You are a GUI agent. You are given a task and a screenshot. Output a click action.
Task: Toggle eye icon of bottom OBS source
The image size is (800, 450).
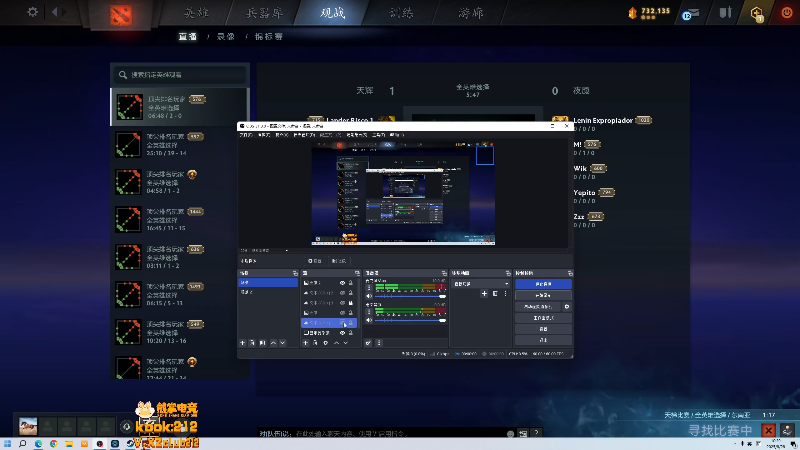coord(342,333)
